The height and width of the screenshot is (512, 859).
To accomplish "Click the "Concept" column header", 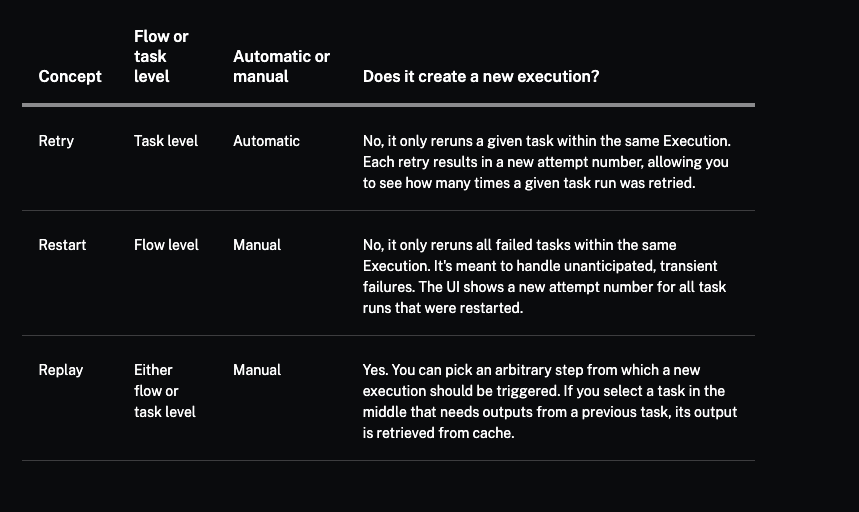I will (x=70, y=76).
